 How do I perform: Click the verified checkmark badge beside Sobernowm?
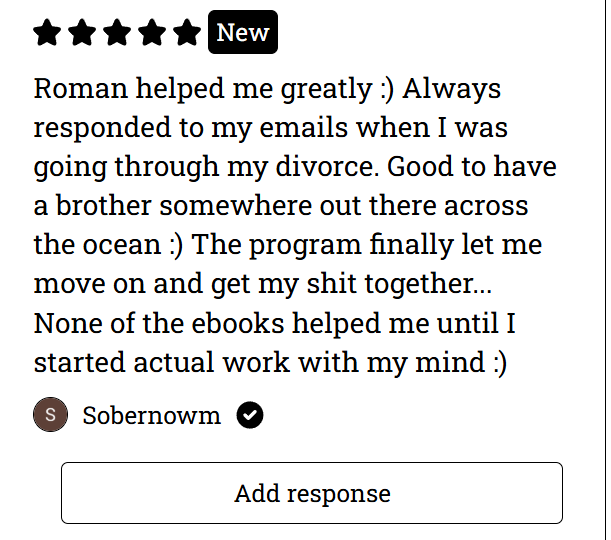[x=250, y=415]
